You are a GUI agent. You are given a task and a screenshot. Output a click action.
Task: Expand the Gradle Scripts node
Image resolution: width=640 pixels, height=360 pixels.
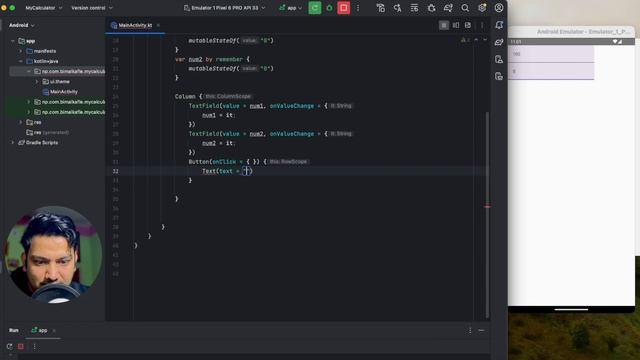[x=13, y=142]
